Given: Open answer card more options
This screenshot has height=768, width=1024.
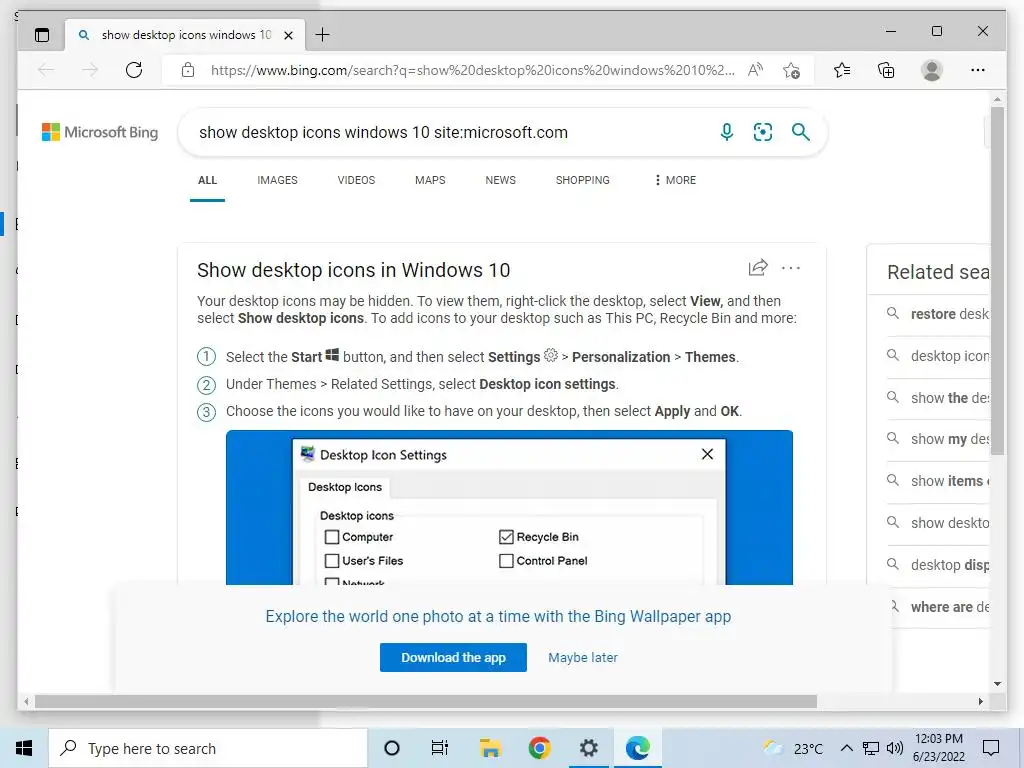Looking at the screenshot, I should 791,268.
